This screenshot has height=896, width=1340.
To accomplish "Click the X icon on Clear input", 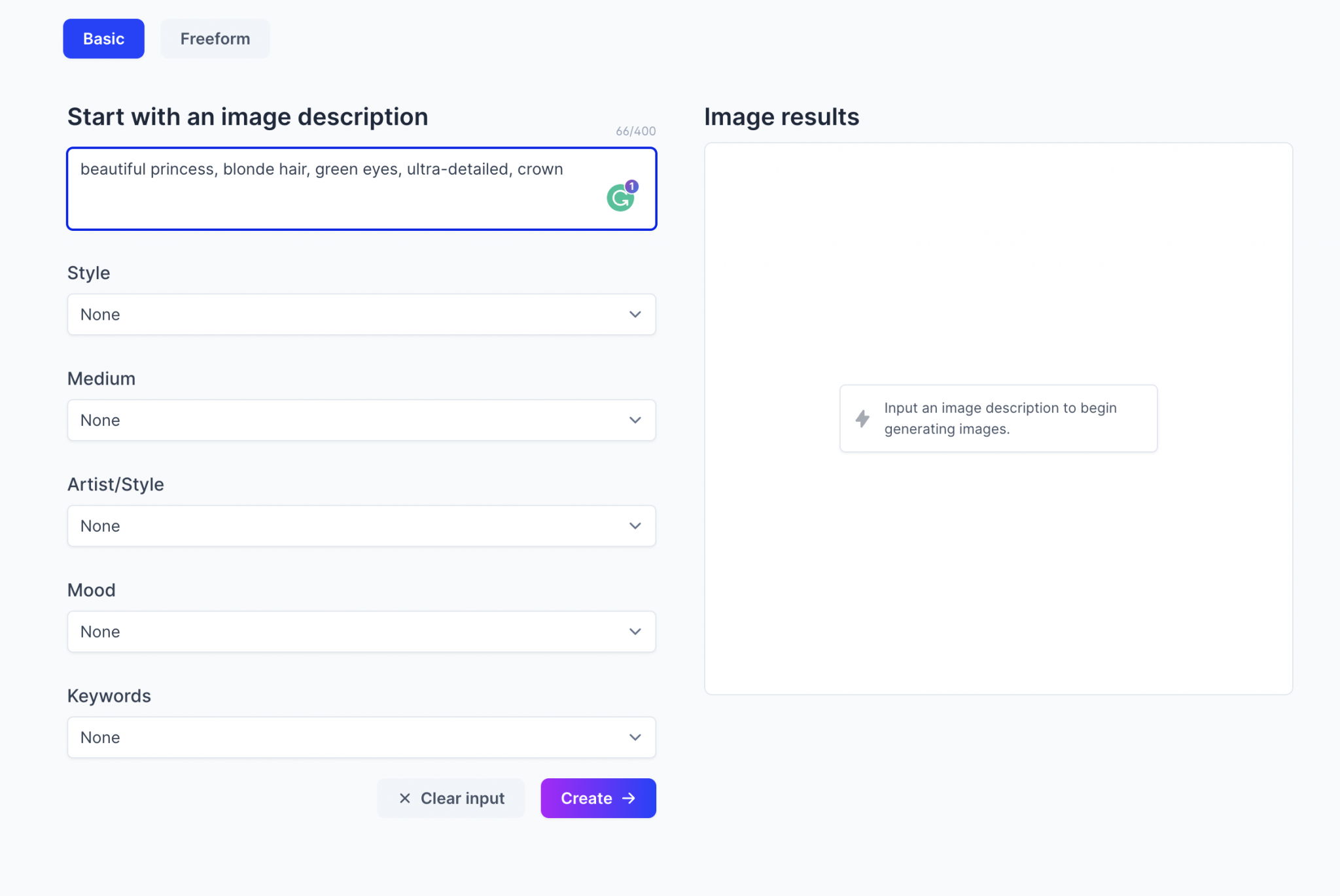I will [405, 798].
